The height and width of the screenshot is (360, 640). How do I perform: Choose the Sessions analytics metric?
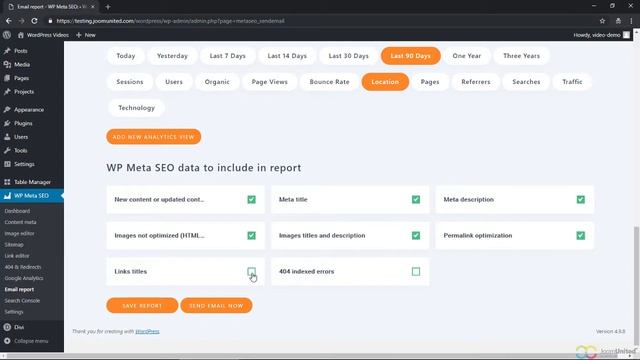click(130, 82)
